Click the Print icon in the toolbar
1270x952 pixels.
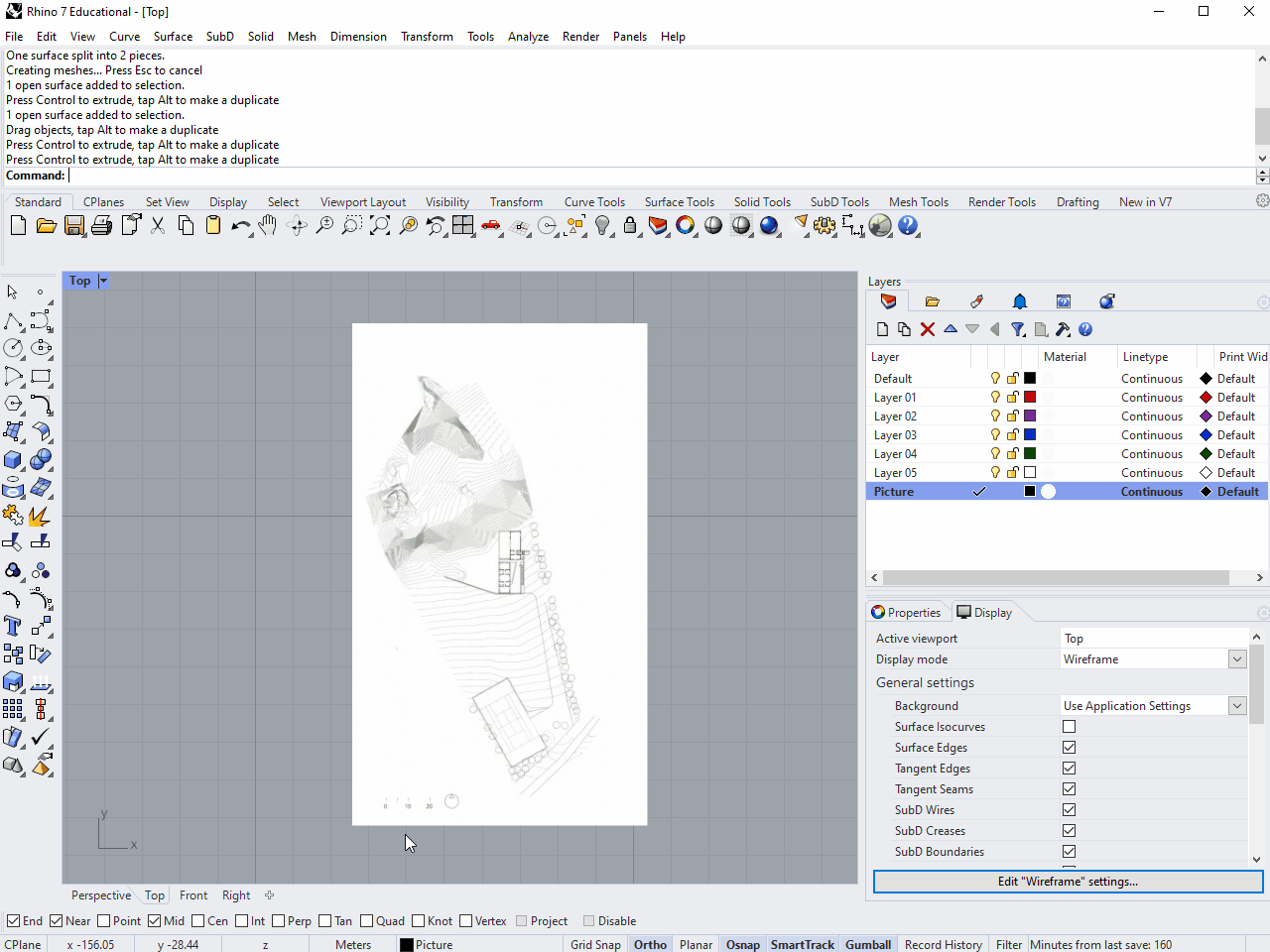pos(101,226)
